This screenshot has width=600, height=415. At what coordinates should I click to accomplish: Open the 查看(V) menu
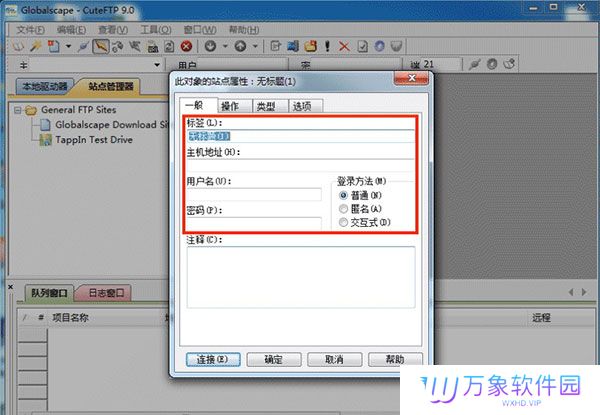coord(113,30)
